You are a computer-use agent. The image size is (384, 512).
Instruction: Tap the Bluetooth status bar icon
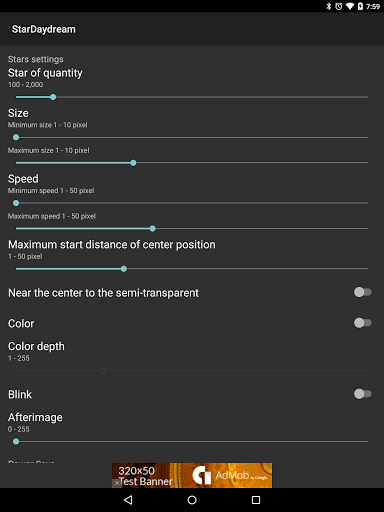pos(329,6)
